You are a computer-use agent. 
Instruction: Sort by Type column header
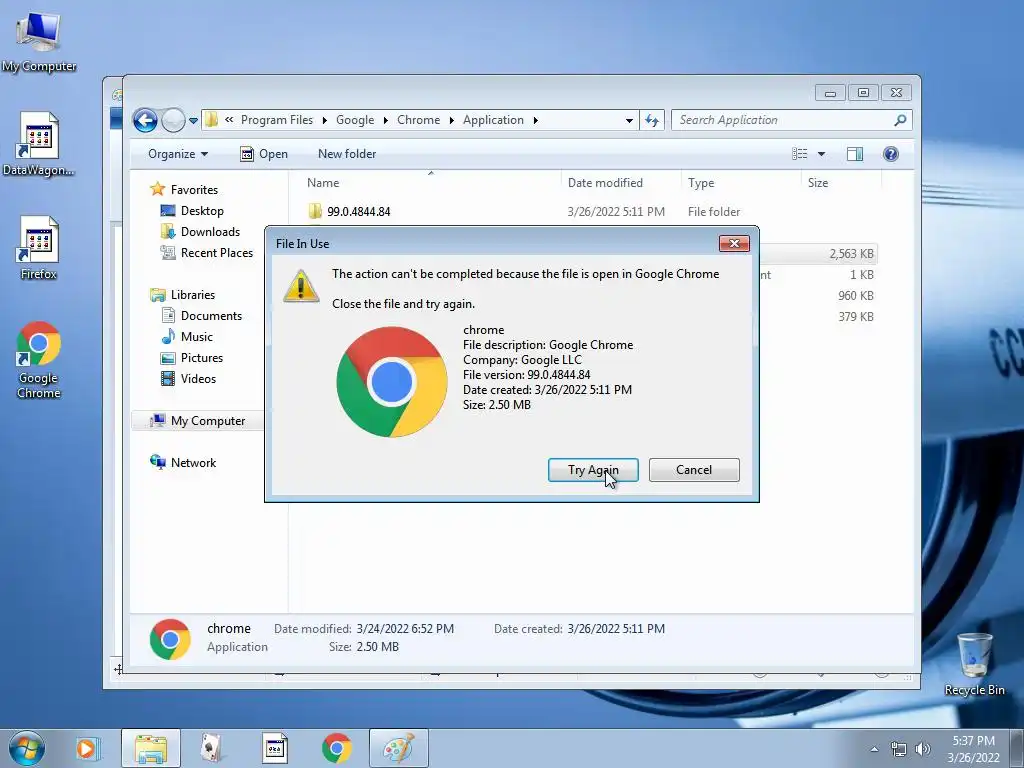tap(701, 183)
